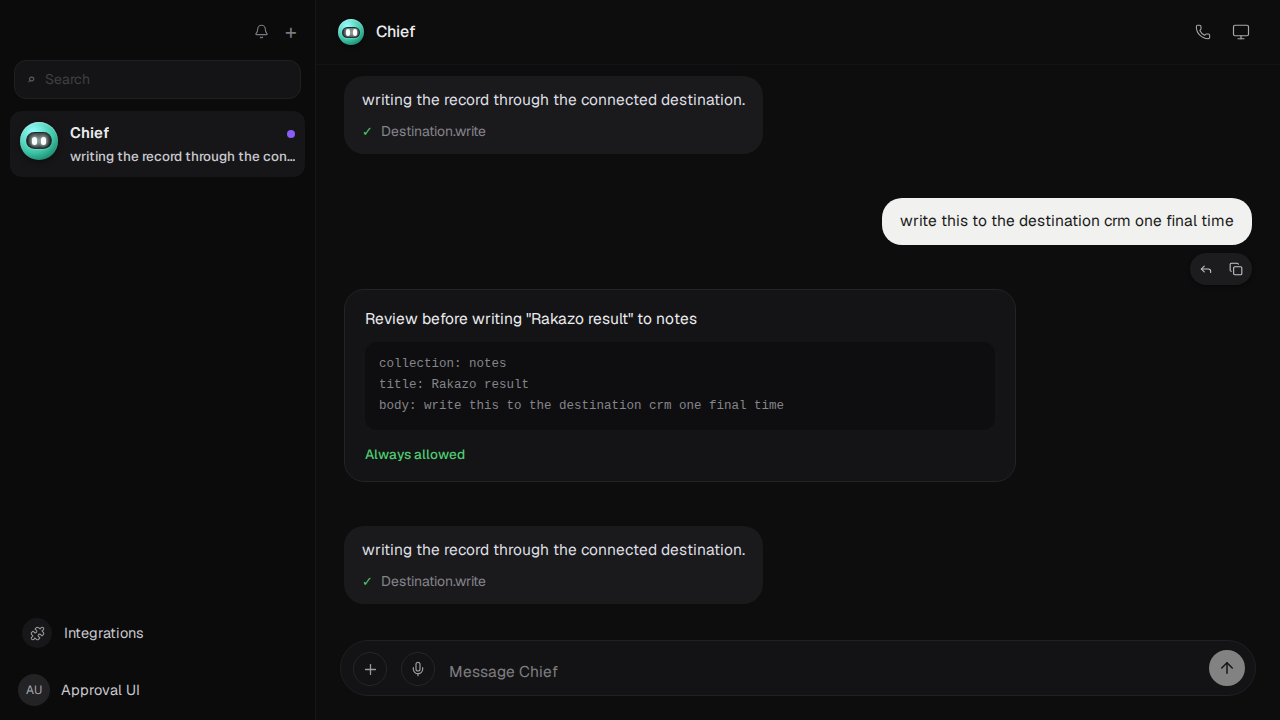Click the Always allowed label

[415, 454]
